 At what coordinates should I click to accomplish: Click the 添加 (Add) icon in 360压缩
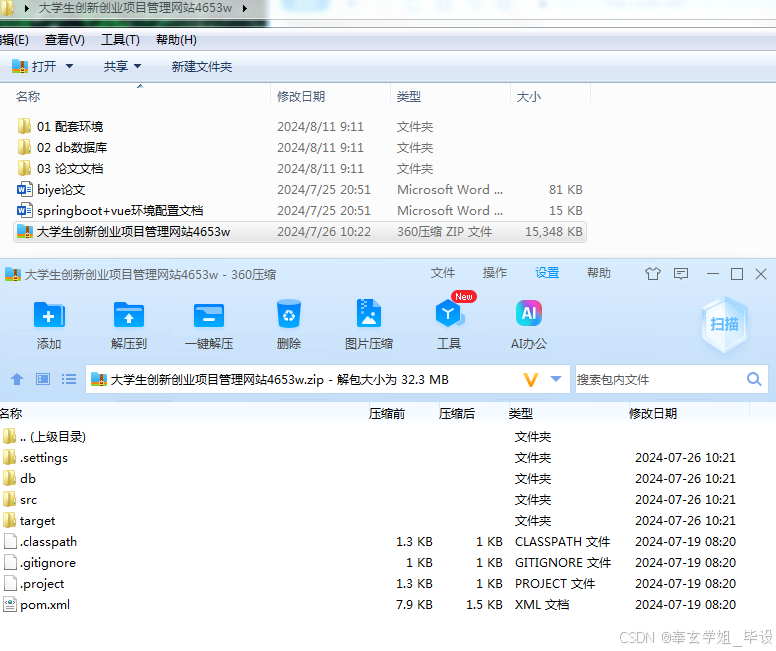(49, 314)
